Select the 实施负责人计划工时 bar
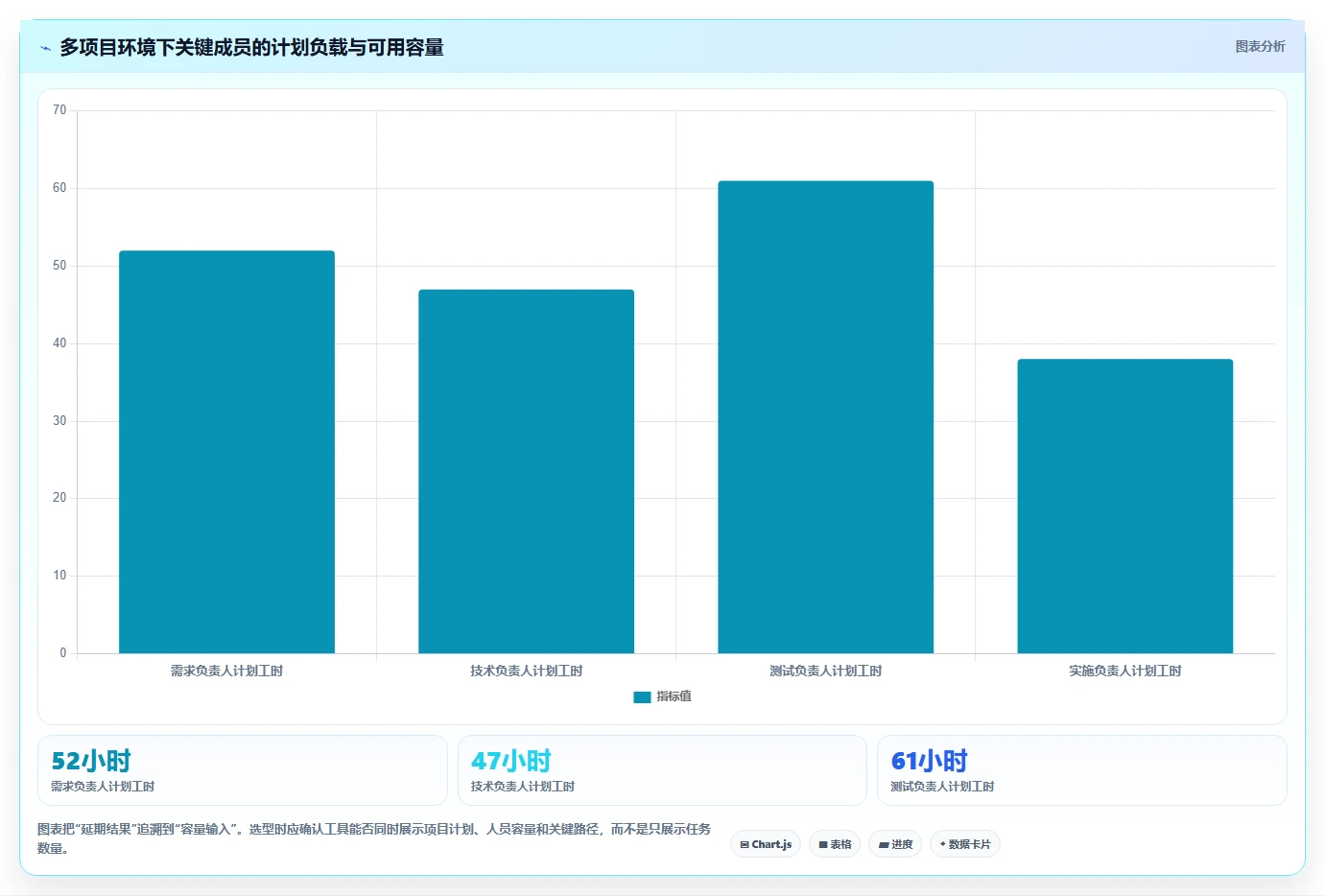1325x896 pixels. [1124, 507]
